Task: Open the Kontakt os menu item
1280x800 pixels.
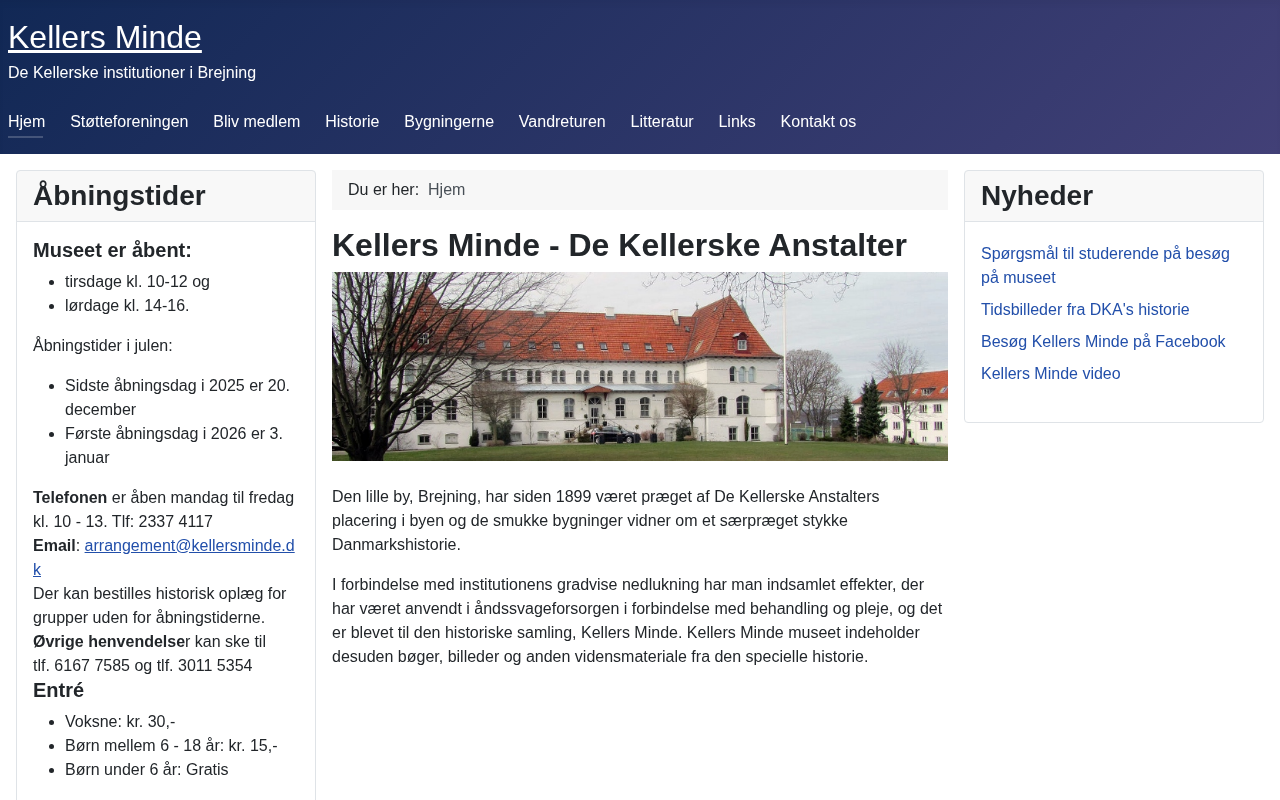Action: point(818,122)
